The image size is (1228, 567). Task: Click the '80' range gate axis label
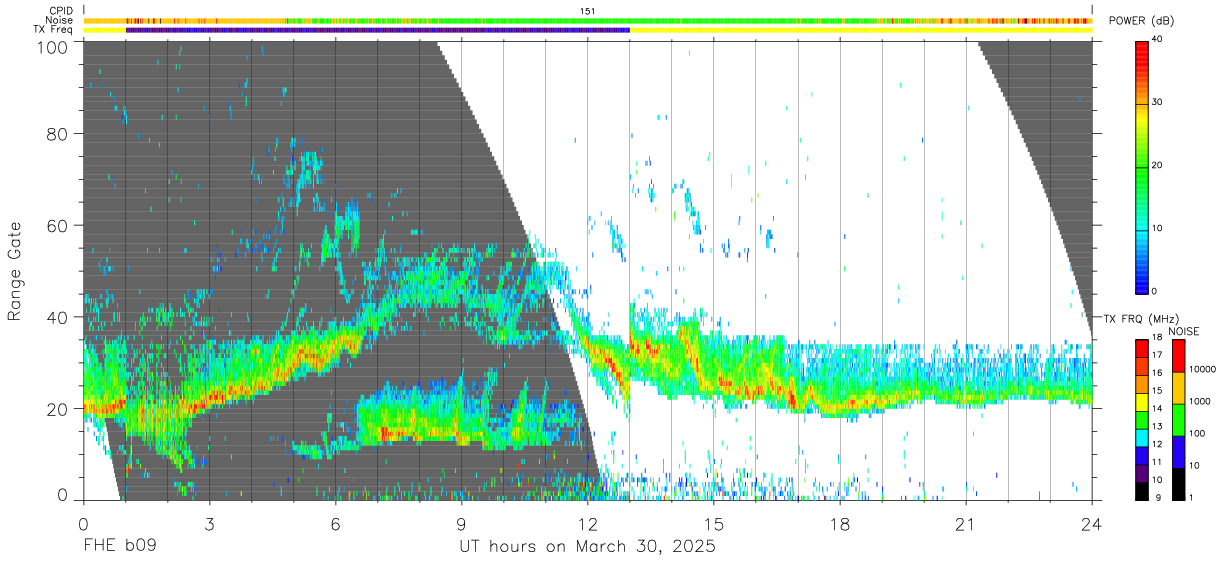tap(58, 134)
